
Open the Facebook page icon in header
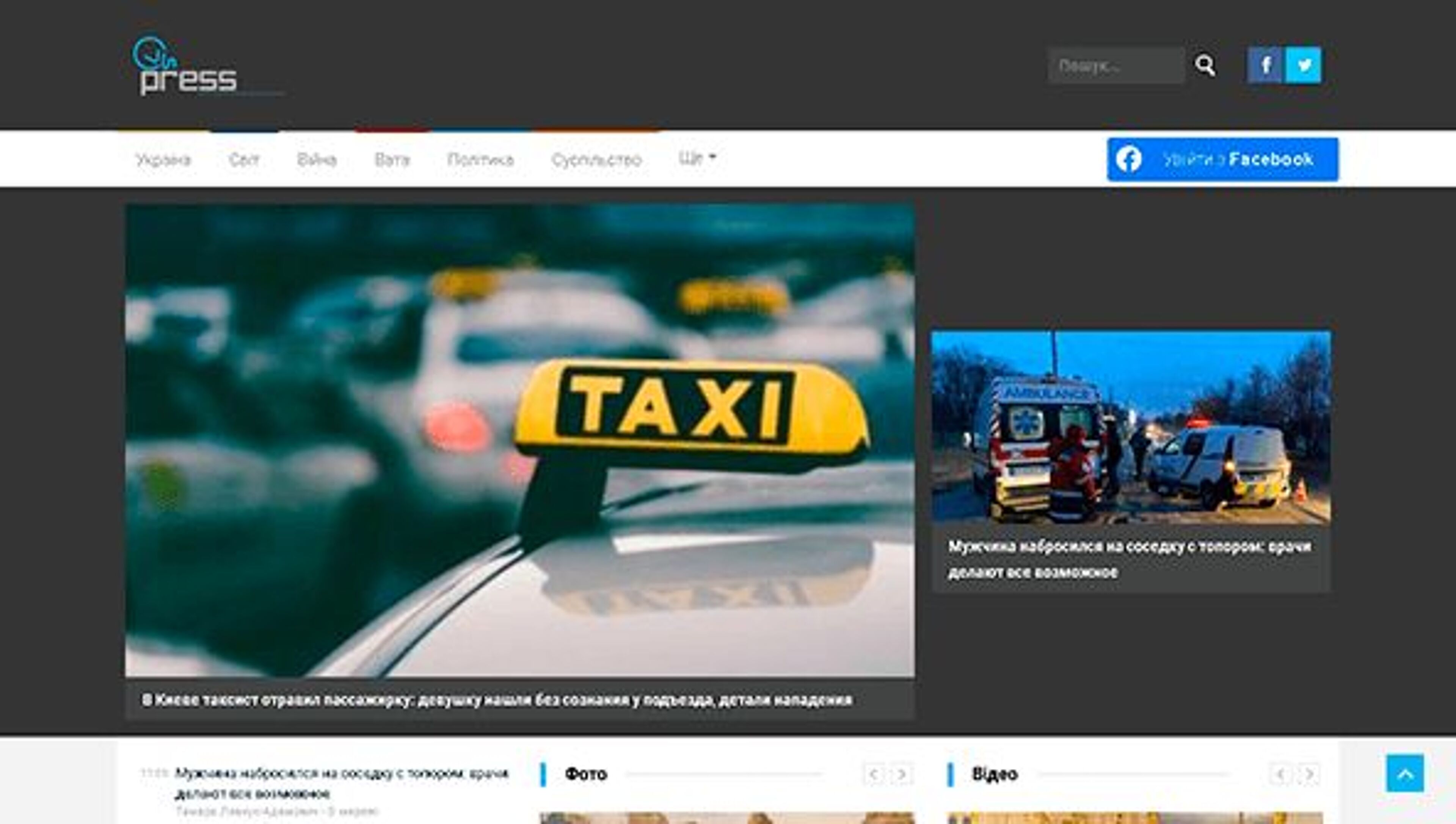1265,66
